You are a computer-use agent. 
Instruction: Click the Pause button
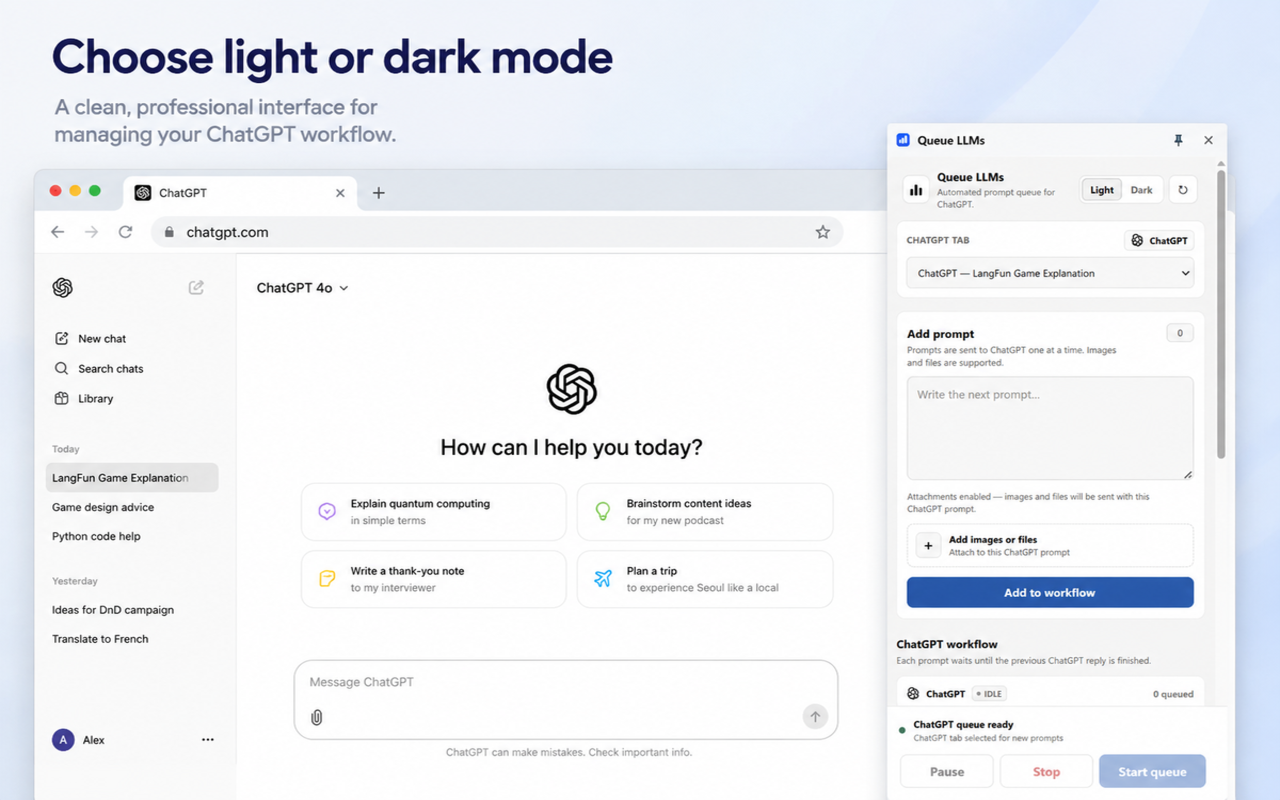(x=947, y=772)
